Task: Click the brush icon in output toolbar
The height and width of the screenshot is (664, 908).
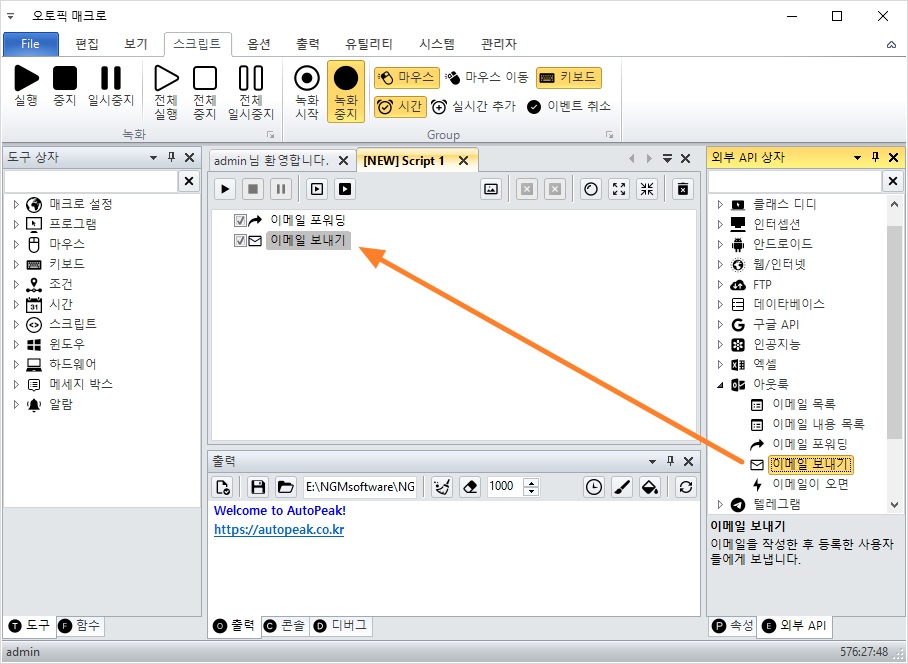Action: 622,487
